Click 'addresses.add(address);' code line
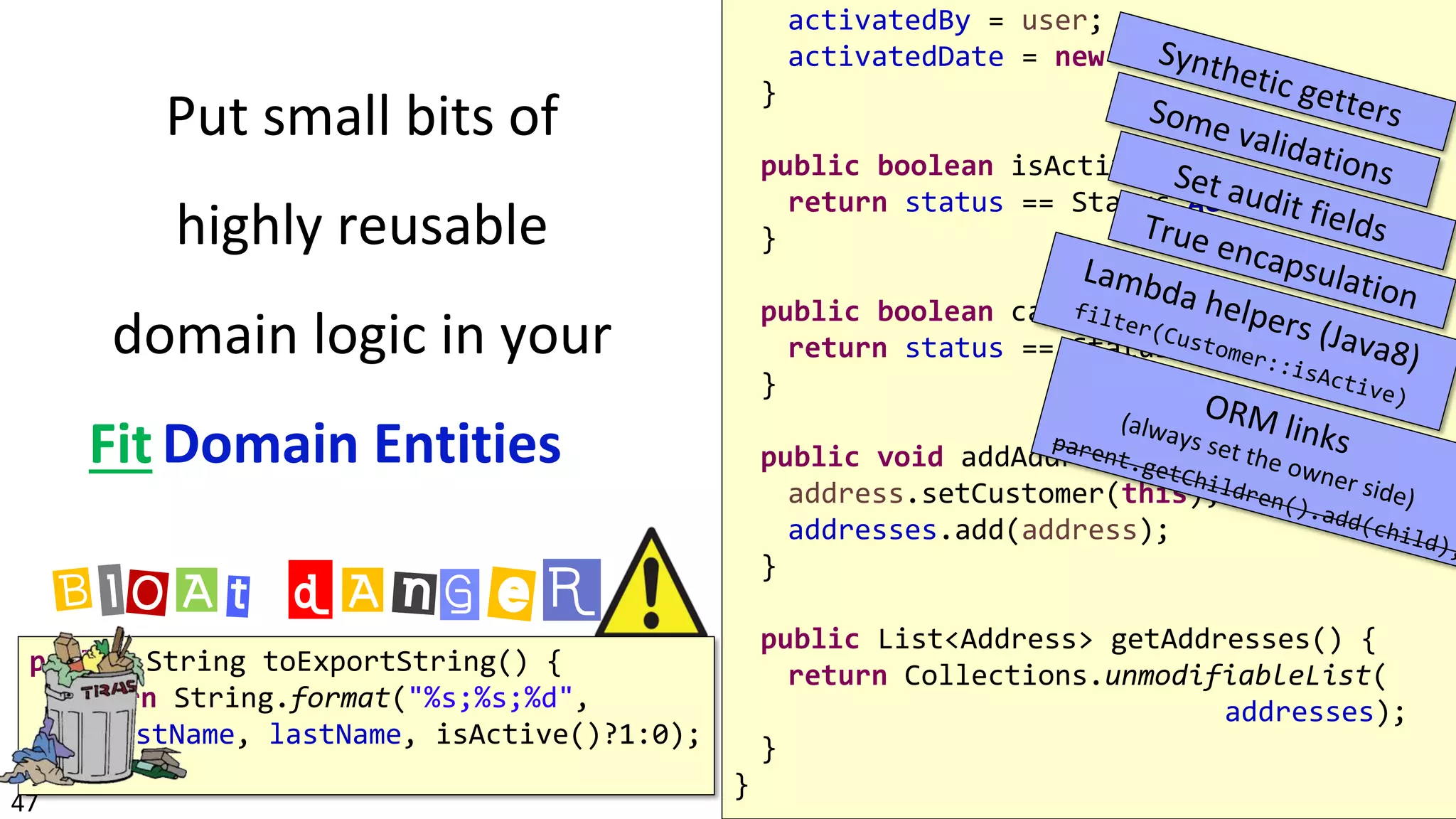1456x819 pixels. tap(978, 530)
